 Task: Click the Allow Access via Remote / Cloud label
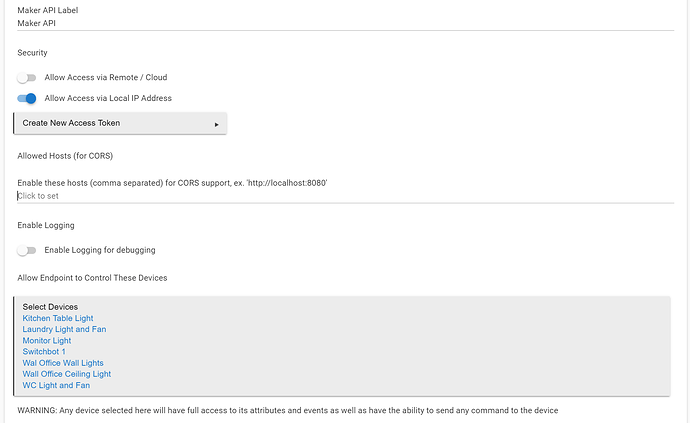pos(106,77)
